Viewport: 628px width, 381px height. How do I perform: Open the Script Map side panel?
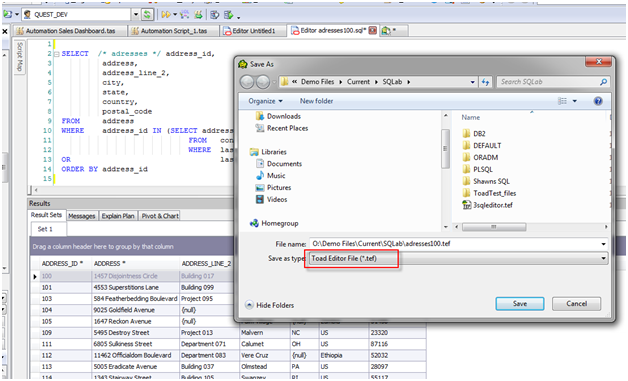click(20, 56)
